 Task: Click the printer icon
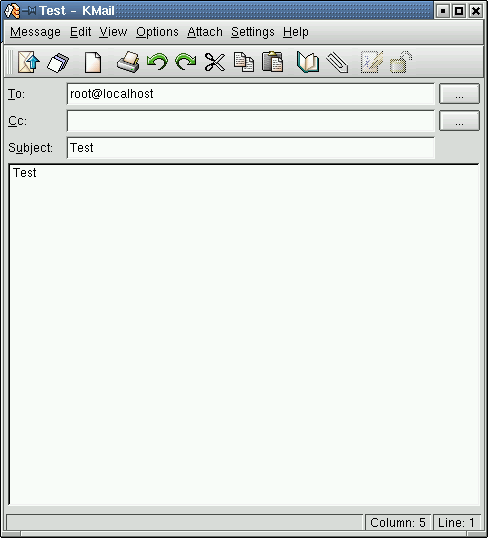point(128,62)
